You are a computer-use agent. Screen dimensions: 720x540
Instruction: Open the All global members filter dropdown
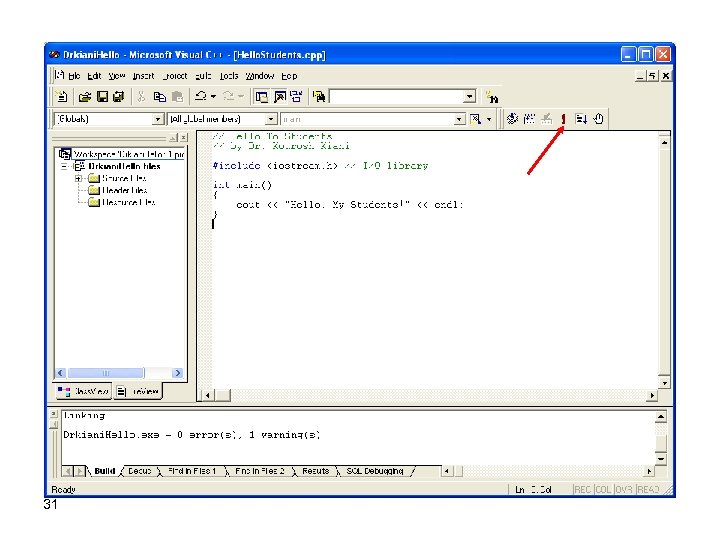click(x=271, y=119)
